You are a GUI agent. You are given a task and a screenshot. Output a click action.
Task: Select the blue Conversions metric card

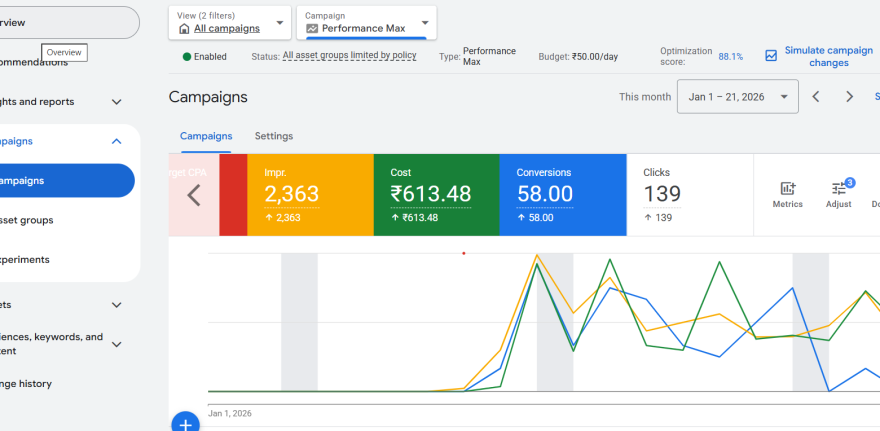(561, 195)
